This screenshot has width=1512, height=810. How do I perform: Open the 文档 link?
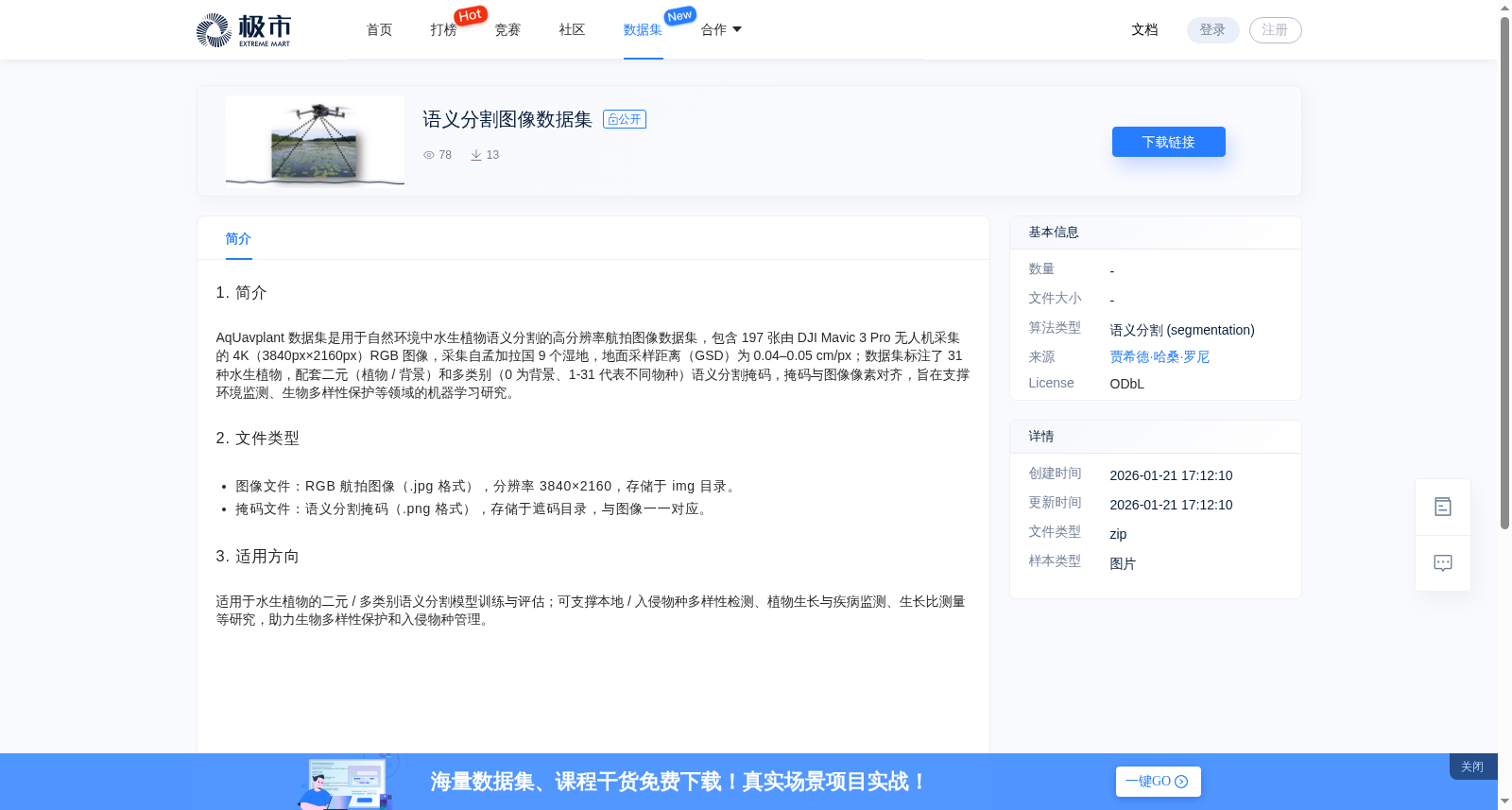1145,30
